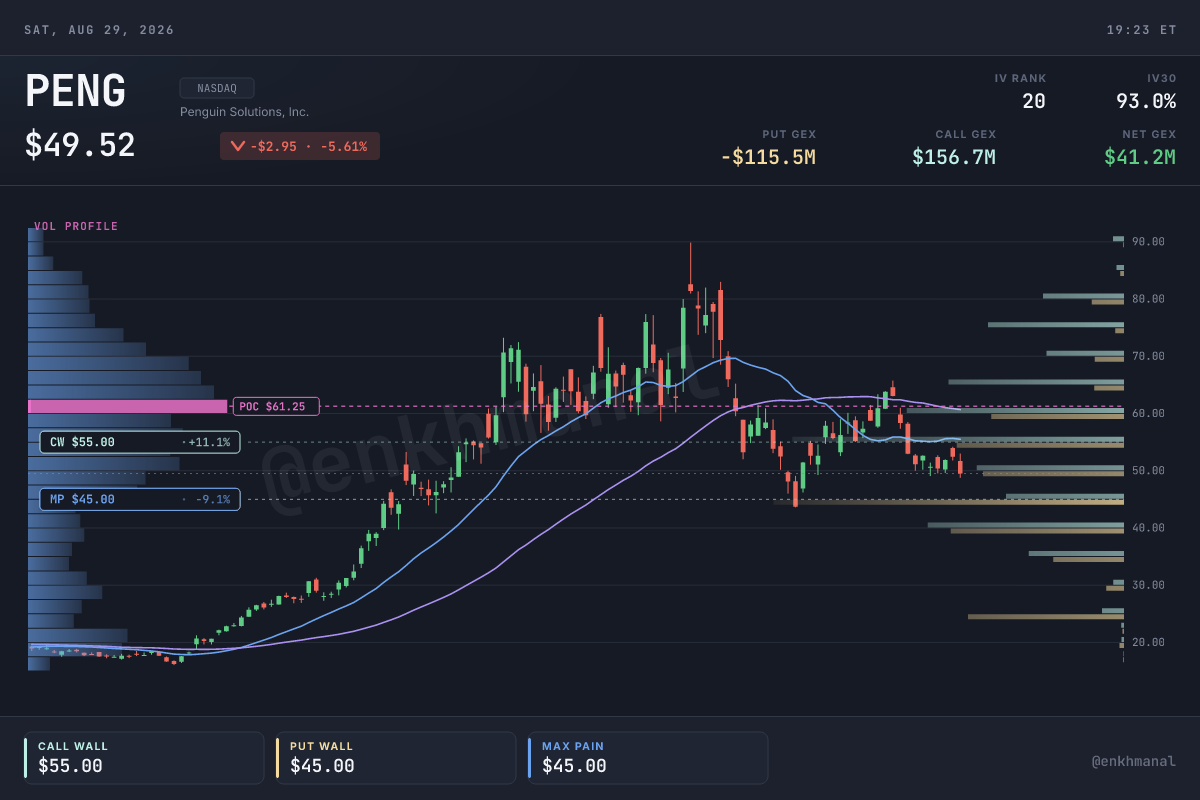Viewport: 1200px width, 800px height.
Task: Click the MP $45.00 level tag
Action: [x=140, y=499]
